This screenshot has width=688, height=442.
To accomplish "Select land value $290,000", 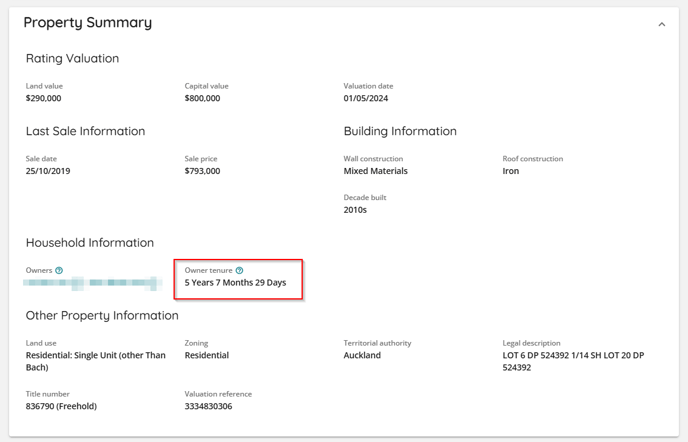I will [43, 98].
